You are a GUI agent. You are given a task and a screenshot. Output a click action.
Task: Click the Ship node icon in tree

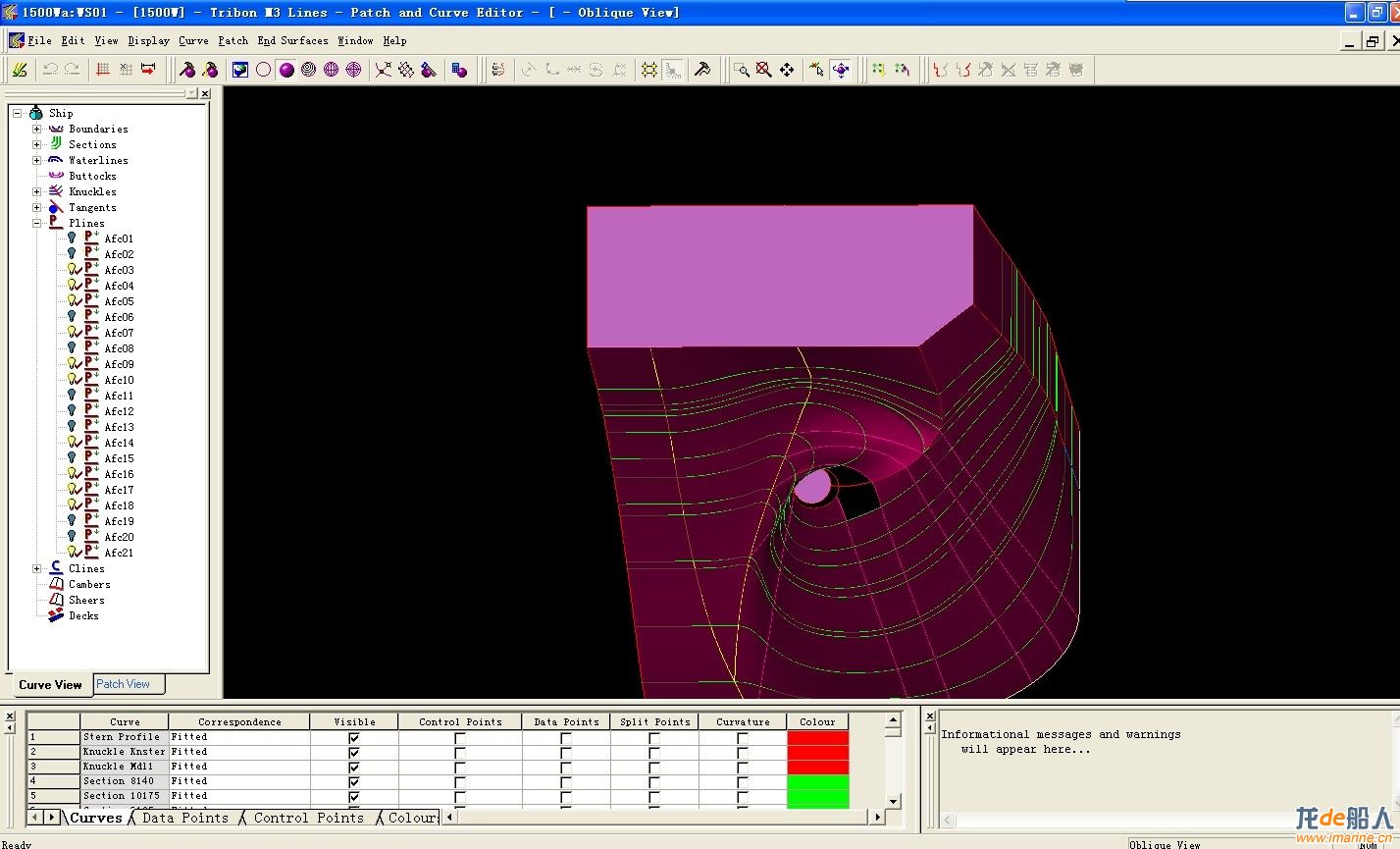pyautogui.click(x=36, y=113)
